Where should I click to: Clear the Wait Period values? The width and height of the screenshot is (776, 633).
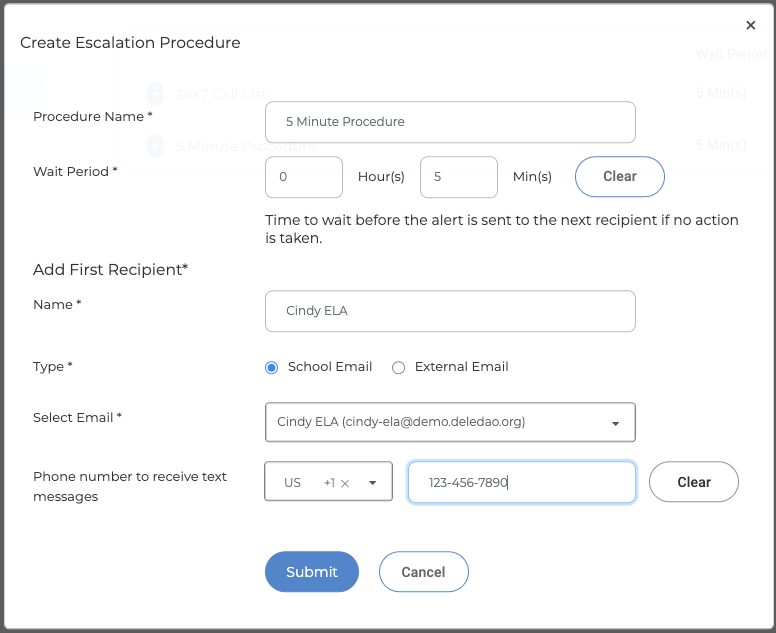[620, 177]
